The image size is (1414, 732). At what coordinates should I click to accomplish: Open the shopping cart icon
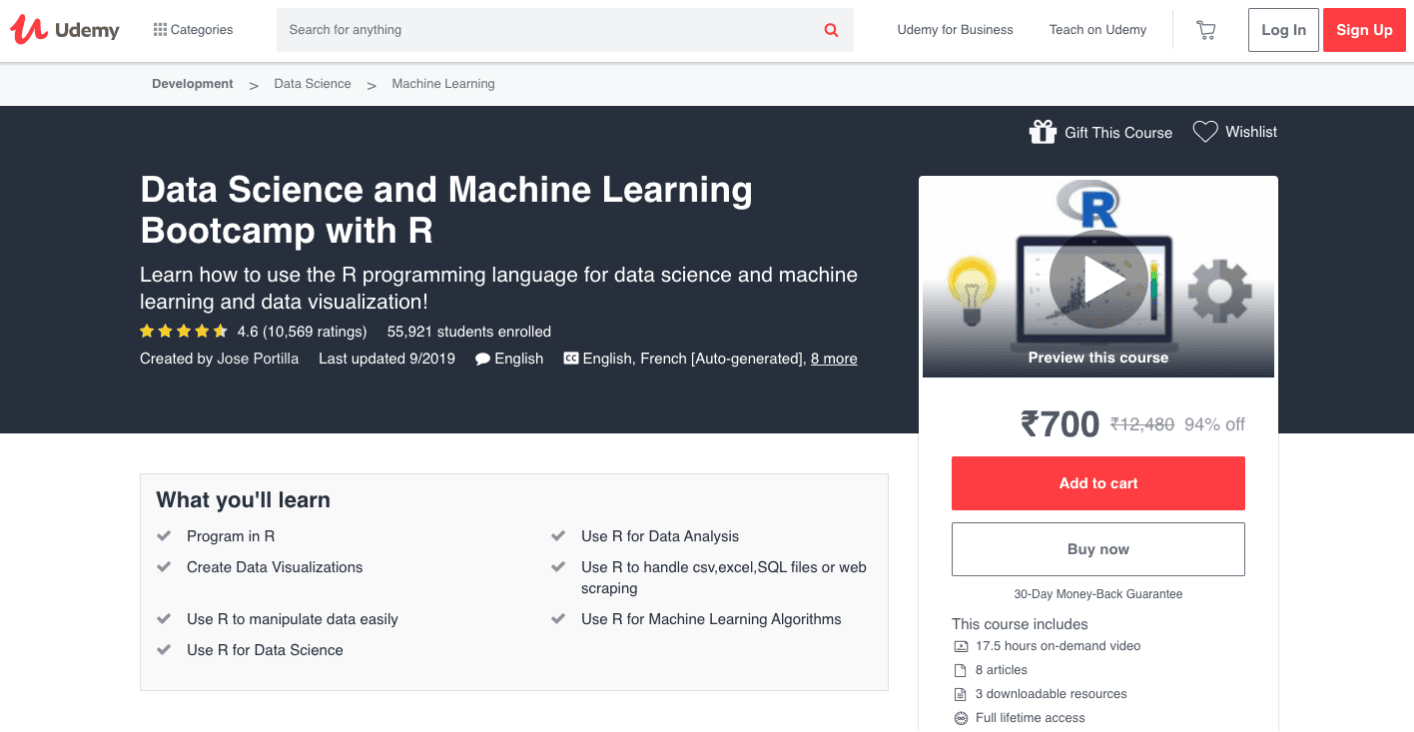point(1206,30)
